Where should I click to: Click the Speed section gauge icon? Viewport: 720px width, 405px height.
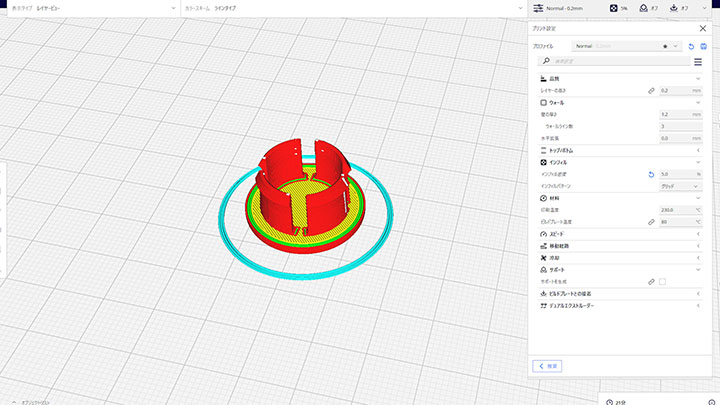pos(544,234)
